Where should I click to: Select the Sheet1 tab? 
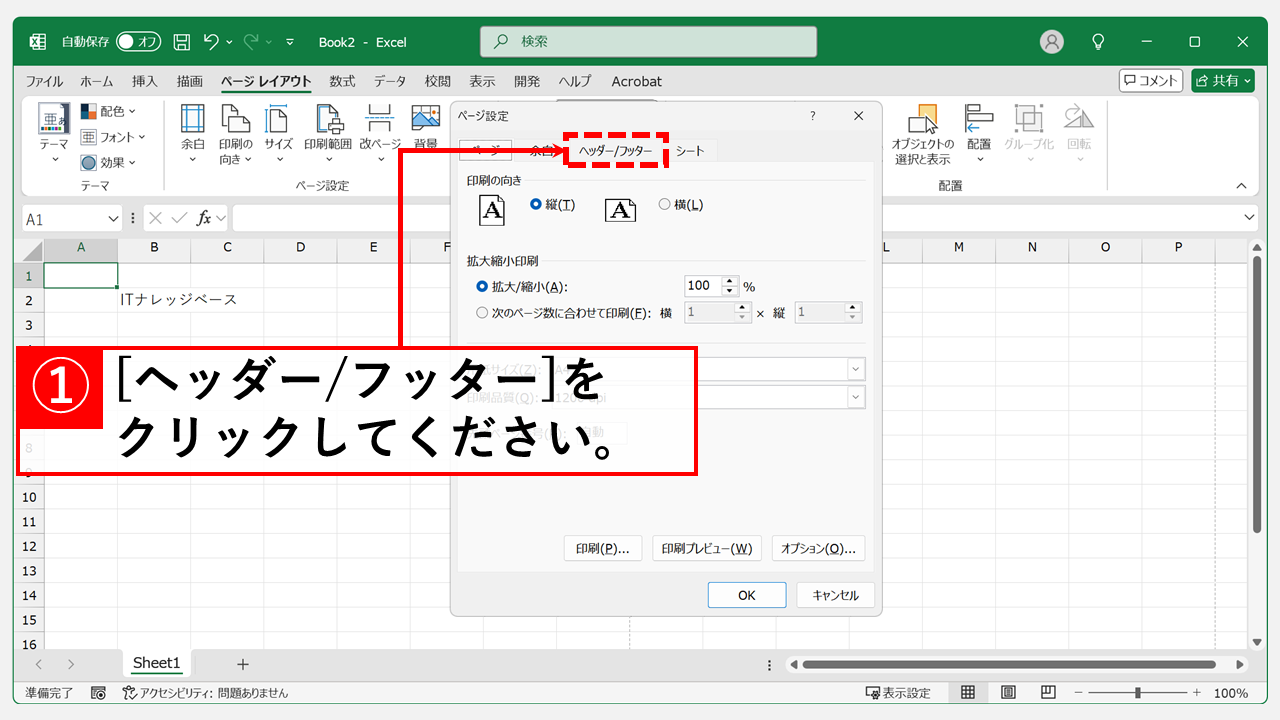point(157,664)
